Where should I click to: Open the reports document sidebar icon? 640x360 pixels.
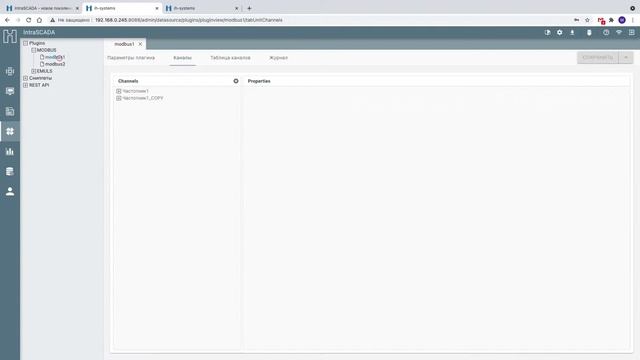tap(10, 111)
